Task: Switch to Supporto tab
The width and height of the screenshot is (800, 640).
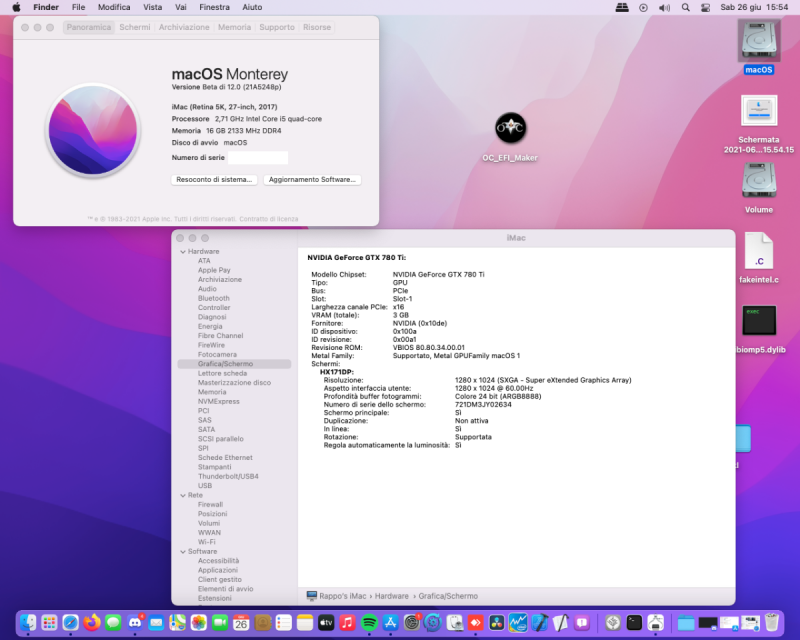Action: point(277,27)
